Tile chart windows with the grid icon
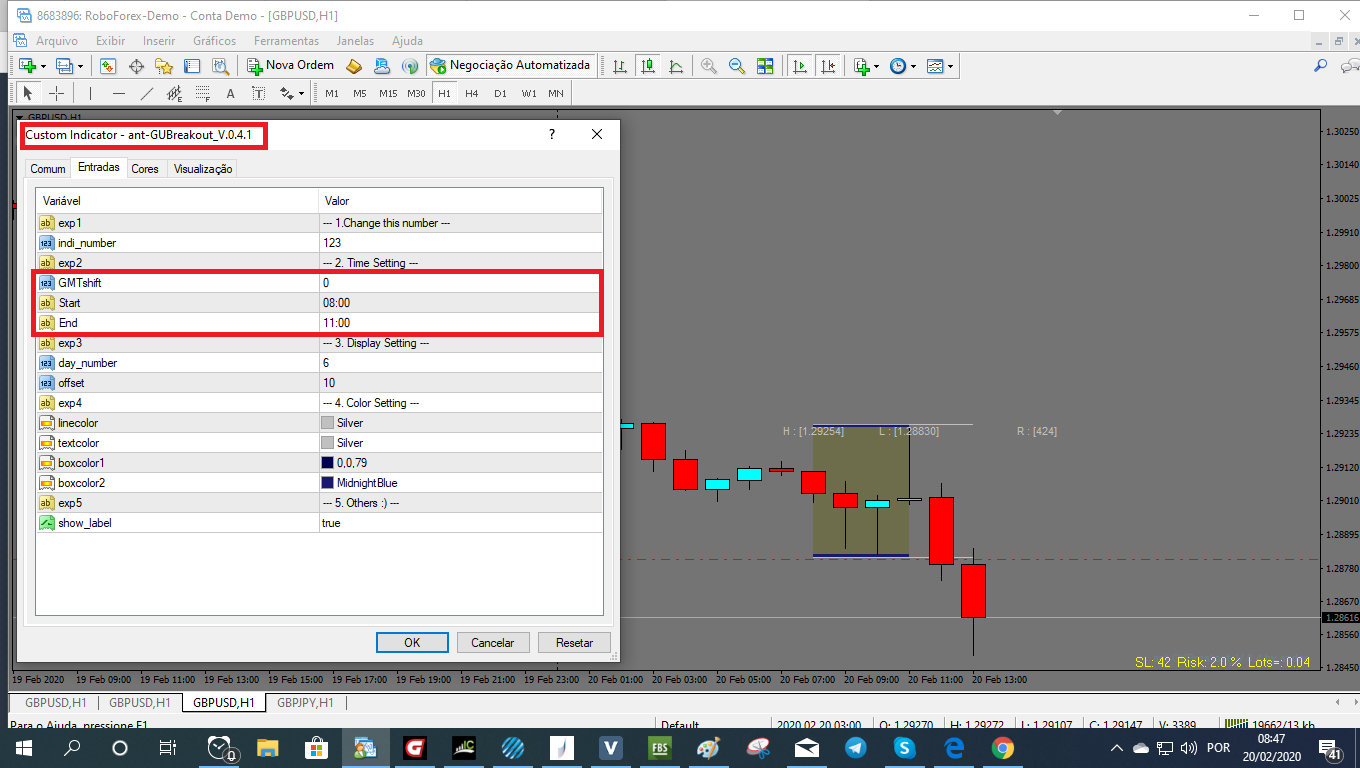The image size is (1360, 768). point(765,66)
